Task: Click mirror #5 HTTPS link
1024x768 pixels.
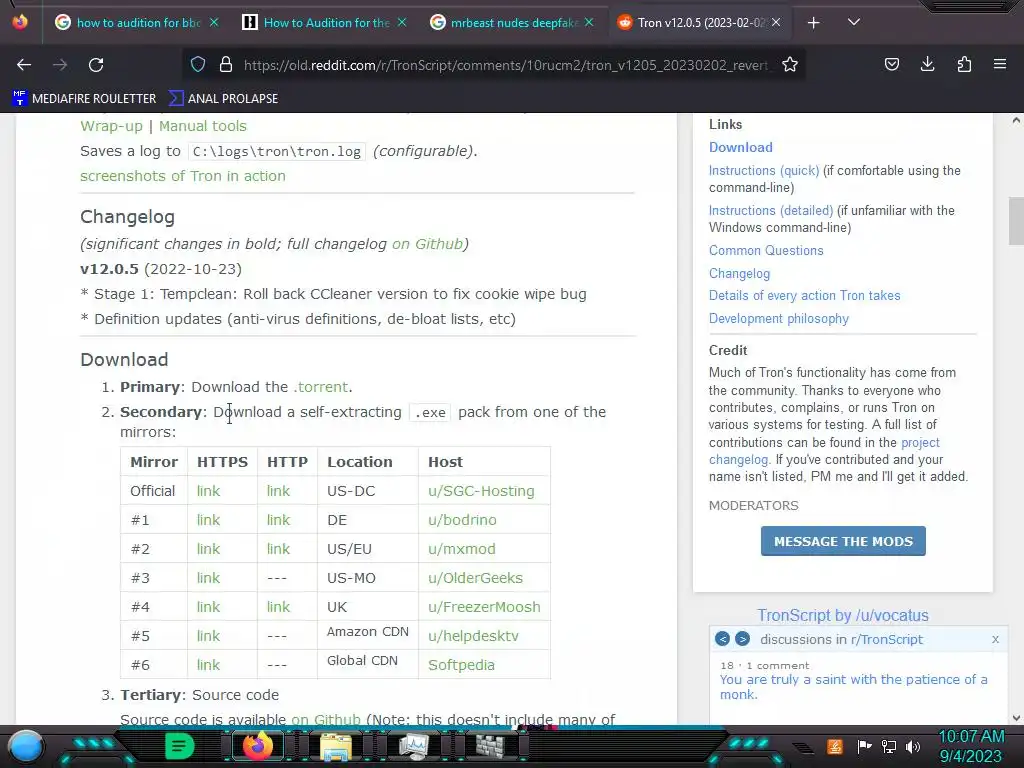Action: (208, 635)
